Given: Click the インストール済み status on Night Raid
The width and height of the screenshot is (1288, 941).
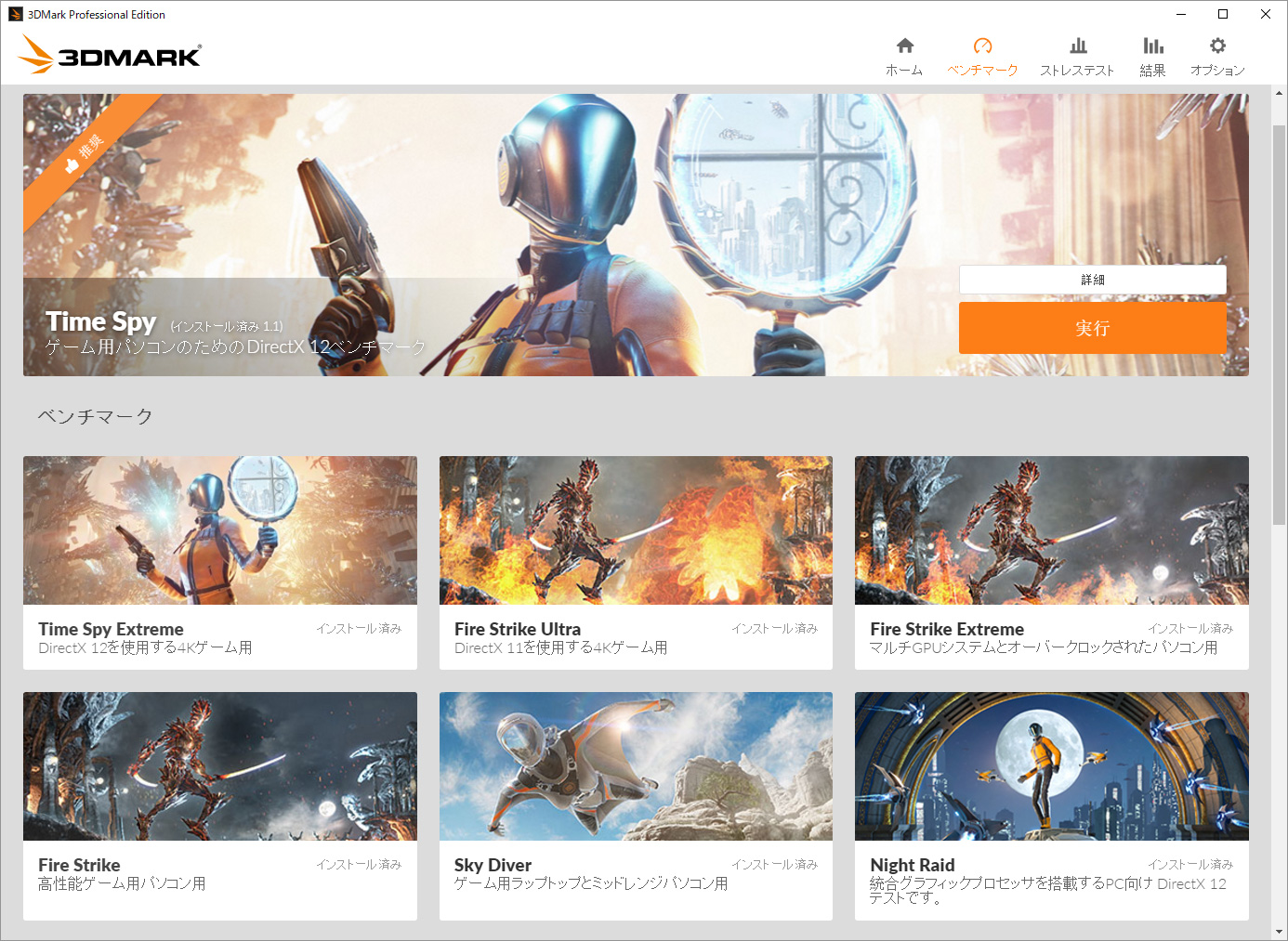Looking at the screenshot, I should [1190, 865].
